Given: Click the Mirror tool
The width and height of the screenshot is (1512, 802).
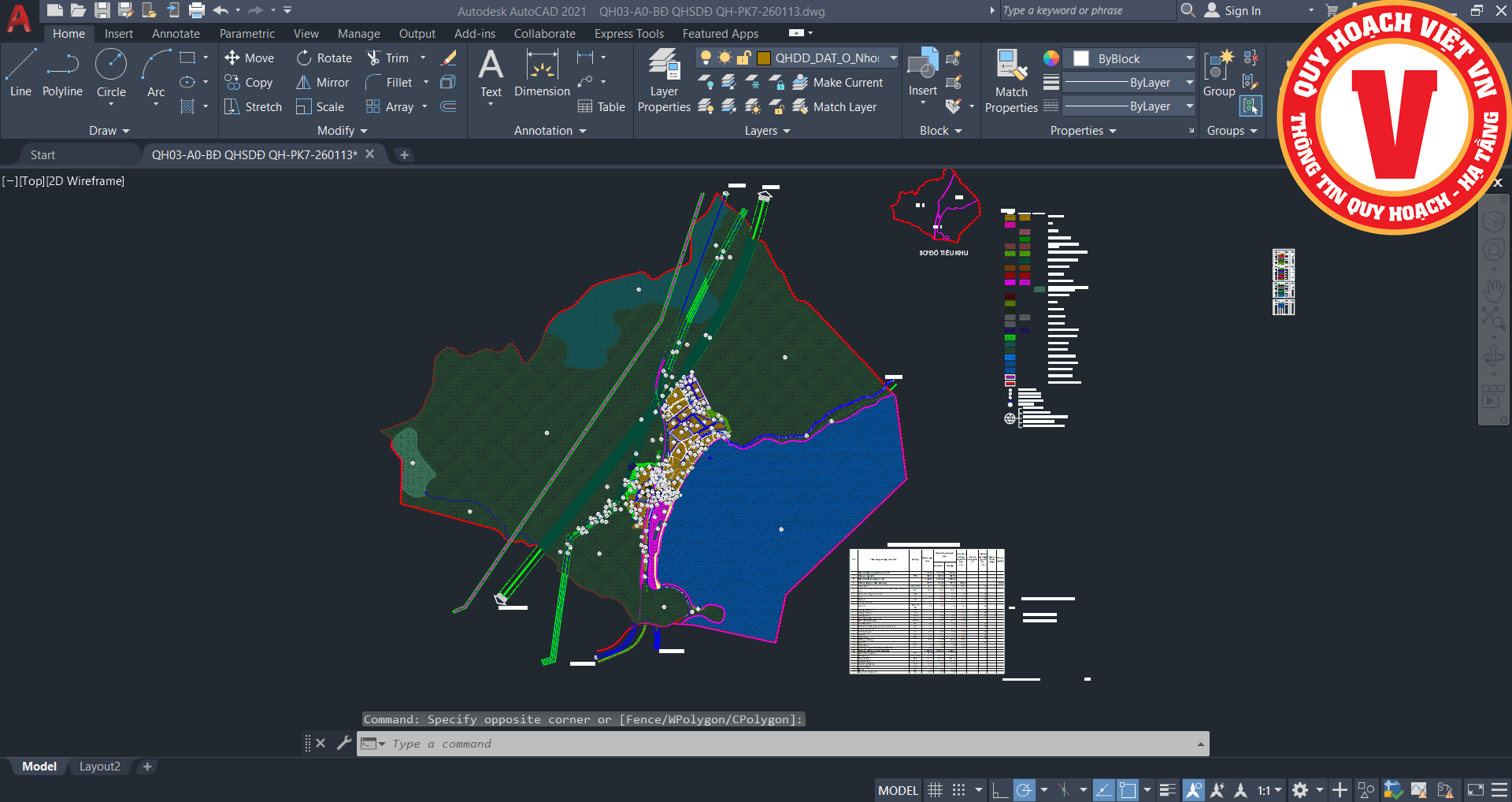Looking at the screenshot, I should 322,83.
